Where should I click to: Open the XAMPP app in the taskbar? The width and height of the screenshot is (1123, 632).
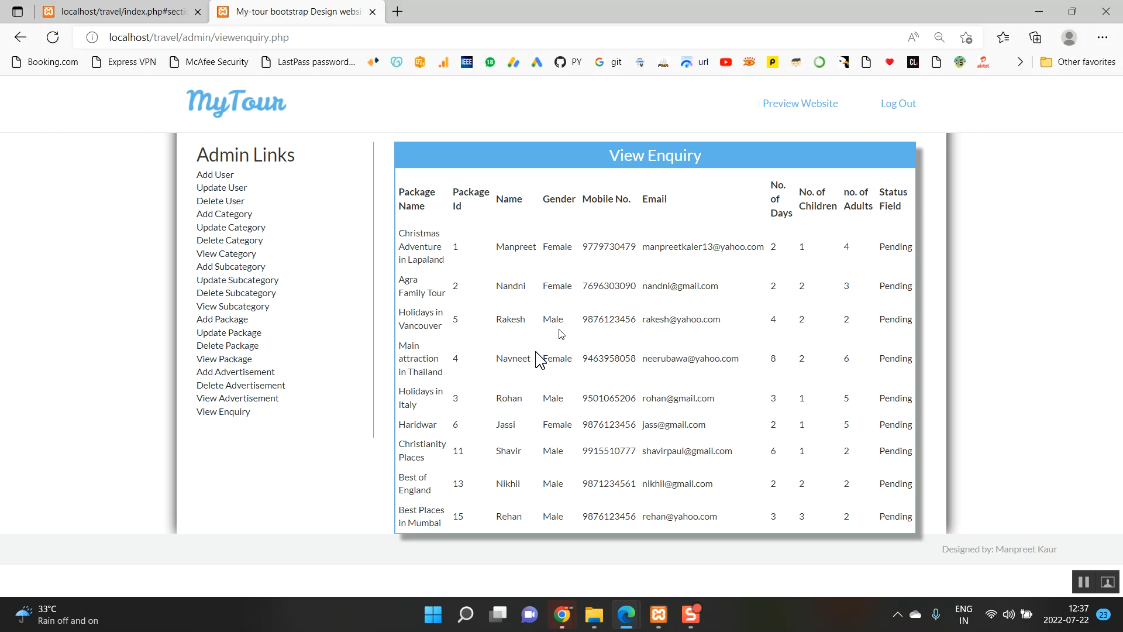(658, 614)
